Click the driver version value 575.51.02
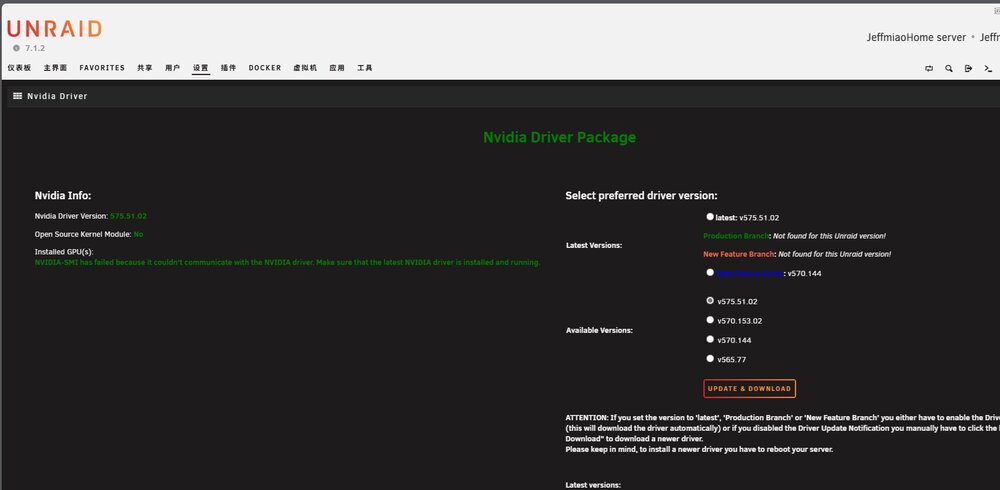1000x490 pixels. tap(128, 216)
